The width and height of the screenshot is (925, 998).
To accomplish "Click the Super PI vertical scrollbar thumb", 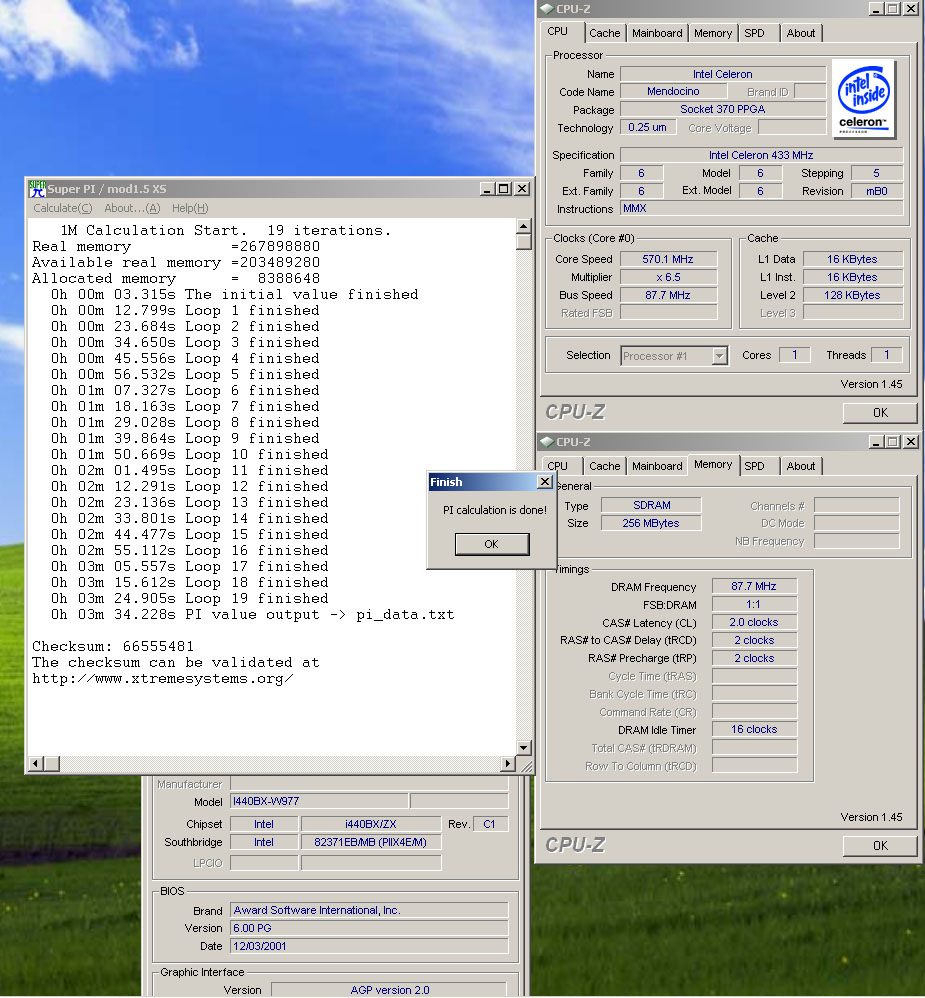I will [x=523, y=242].
